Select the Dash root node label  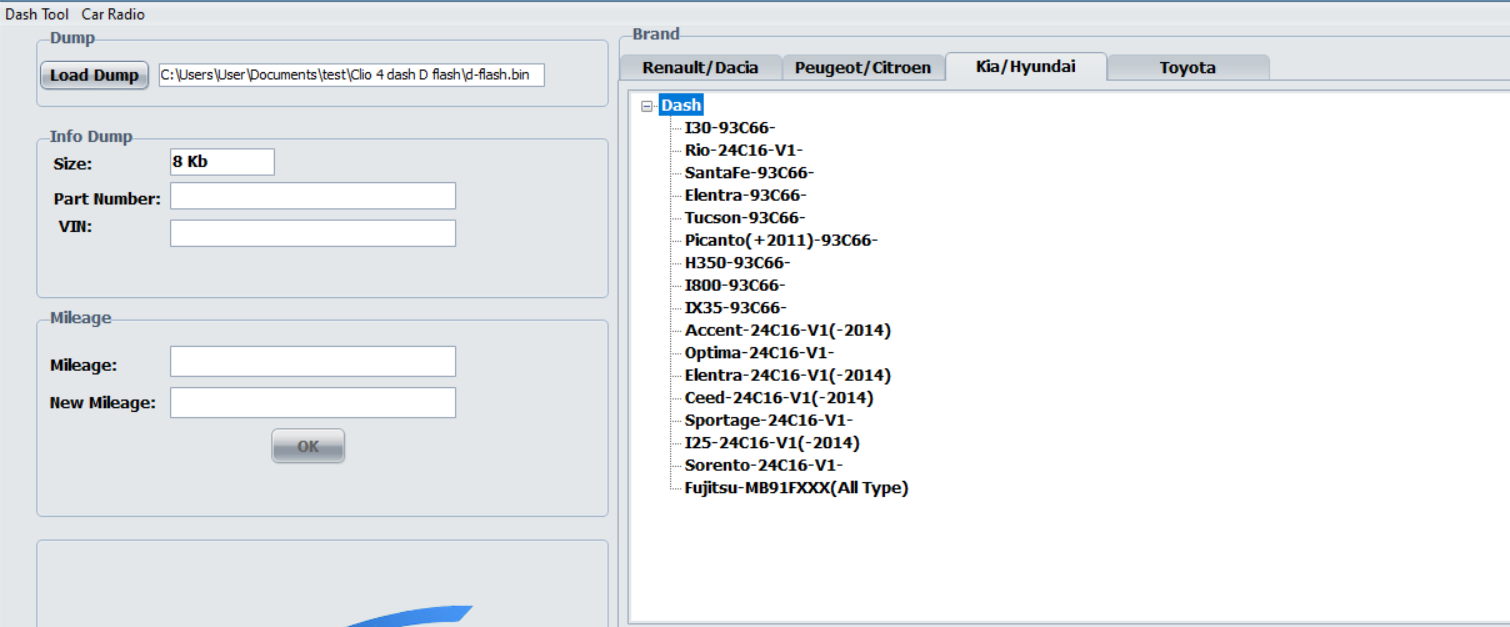click(681, 105)
